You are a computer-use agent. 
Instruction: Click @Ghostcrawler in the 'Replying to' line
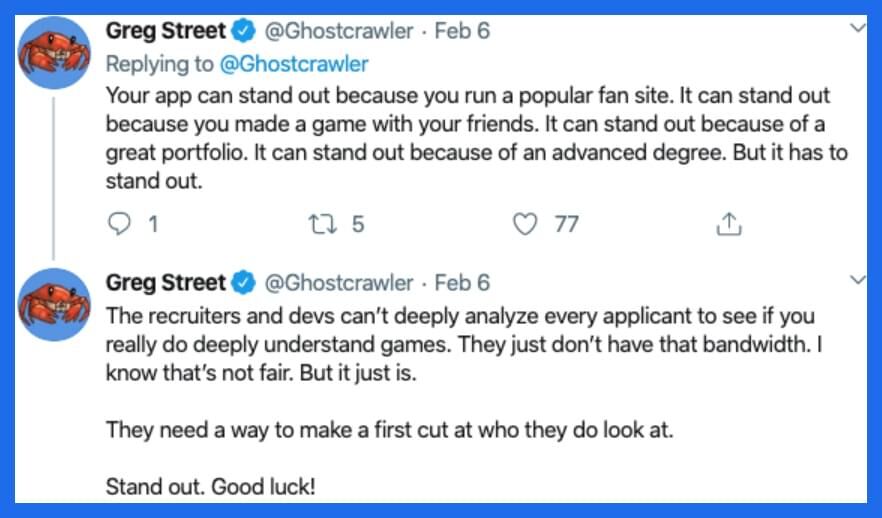[294, 64]
